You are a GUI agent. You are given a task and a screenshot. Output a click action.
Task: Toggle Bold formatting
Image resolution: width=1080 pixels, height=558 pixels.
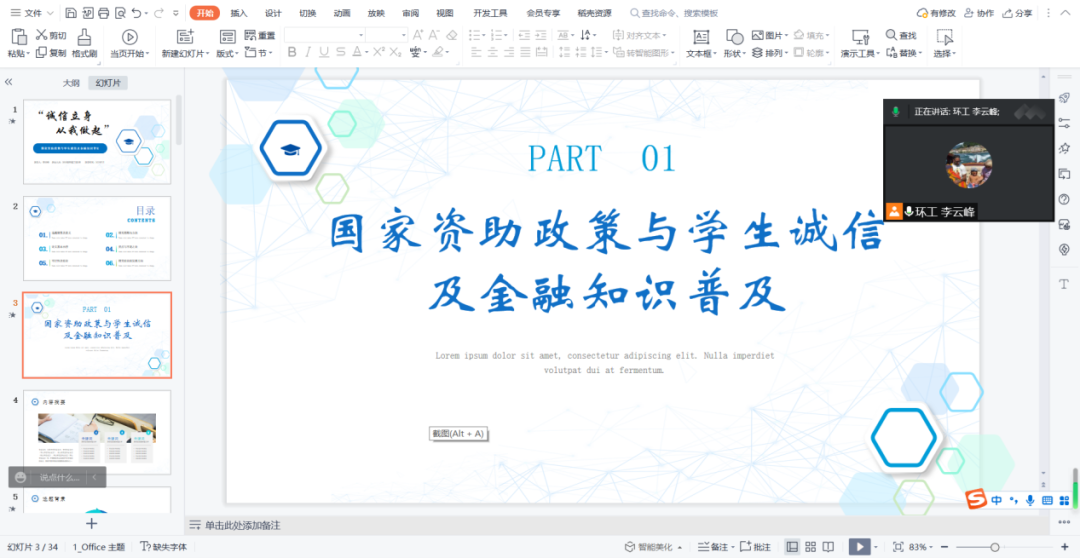(x=291, y=52)
